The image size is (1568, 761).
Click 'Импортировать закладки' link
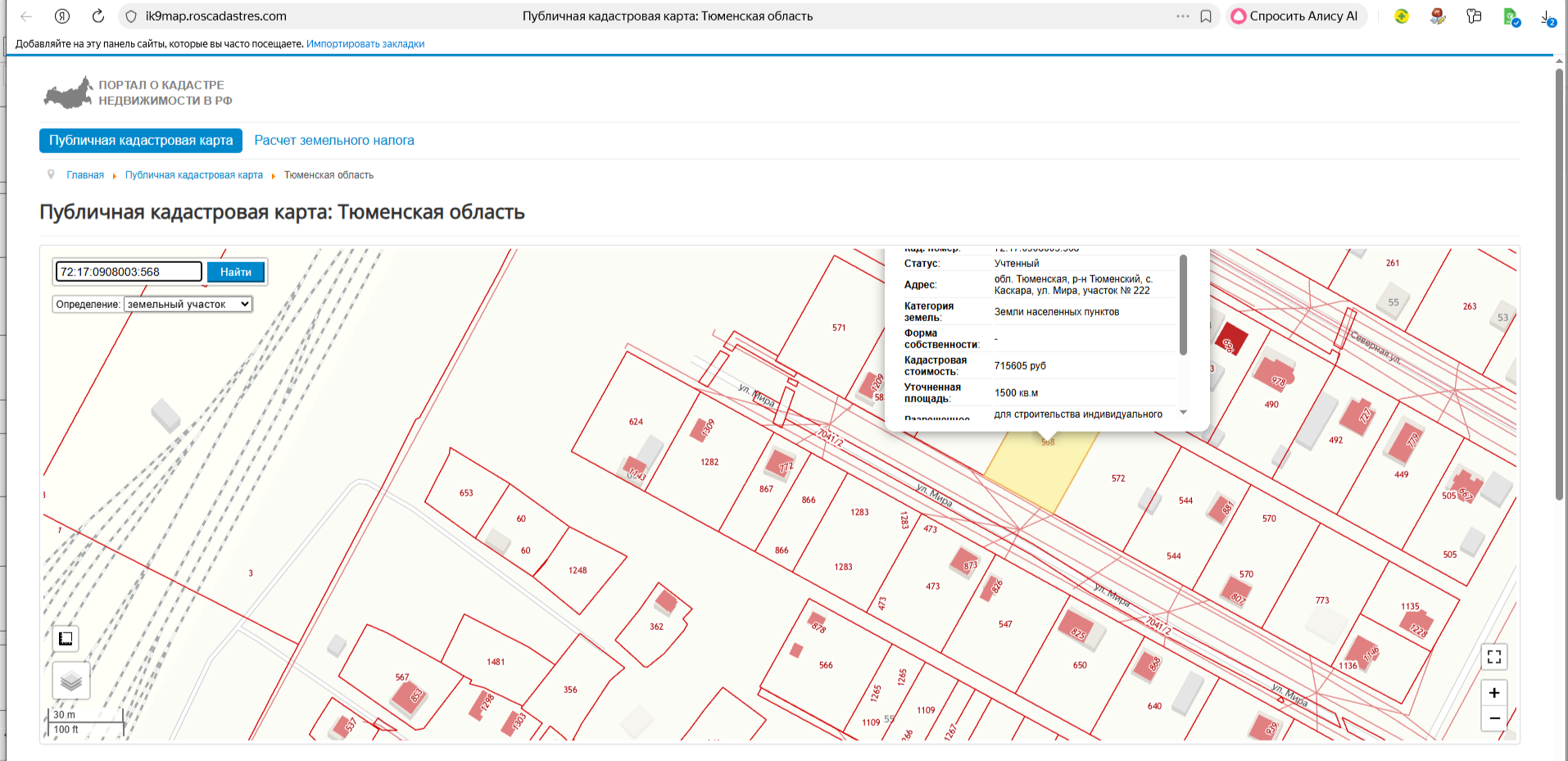pyautogui.click(x=365, y=44)
